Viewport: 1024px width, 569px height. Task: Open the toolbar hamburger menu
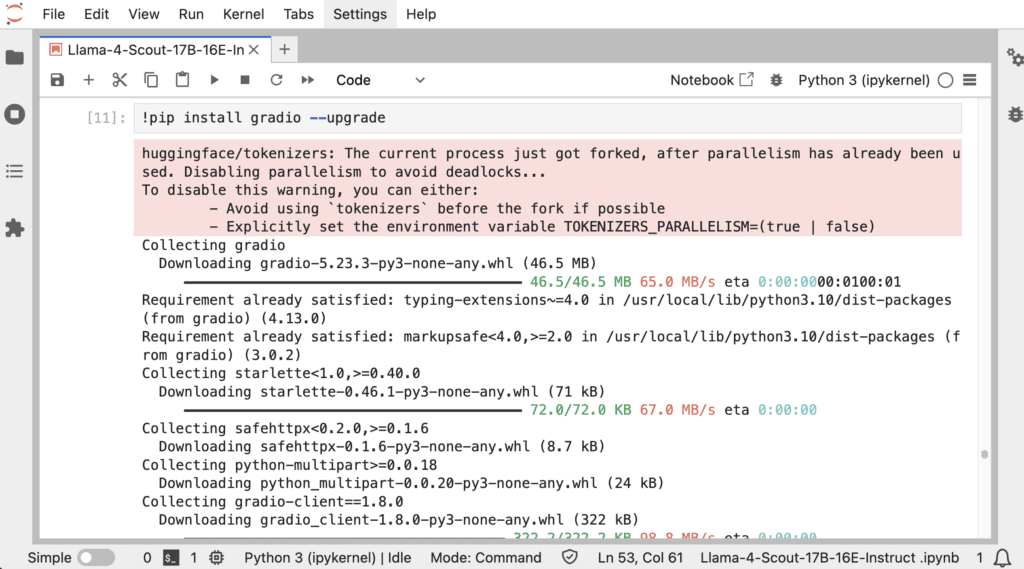(970, 80)
